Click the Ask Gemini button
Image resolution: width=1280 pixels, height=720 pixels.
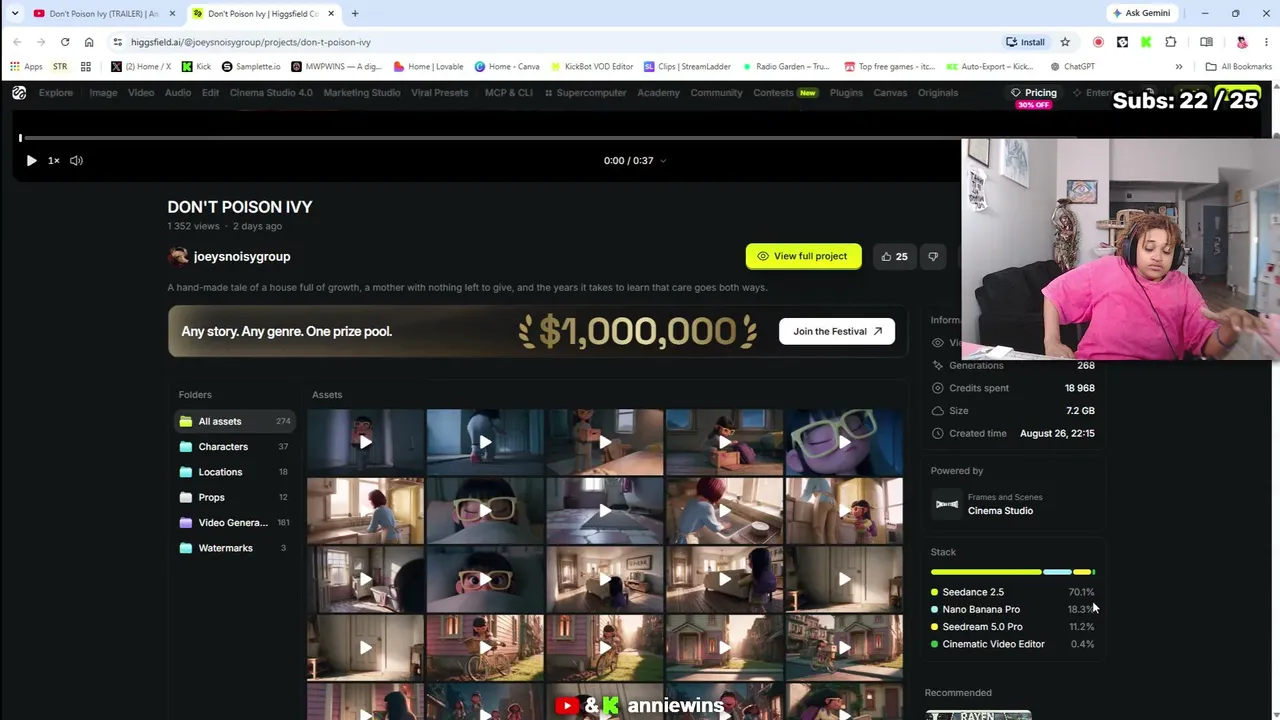tap(1141, 14)
